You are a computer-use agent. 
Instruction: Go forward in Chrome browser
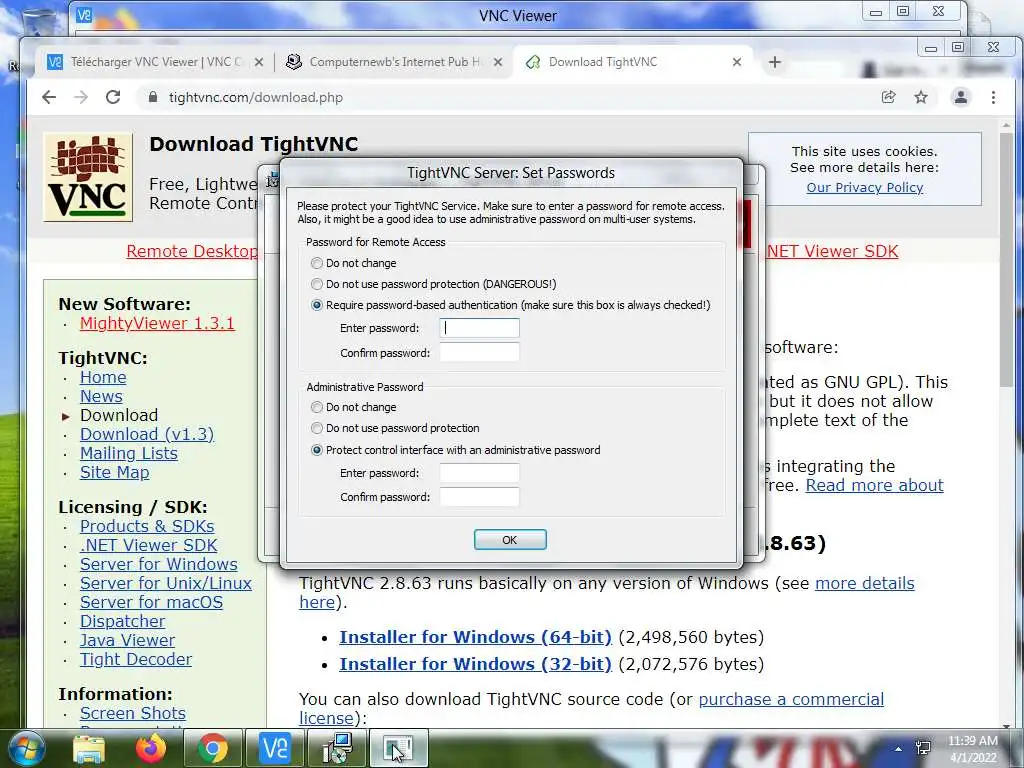pyautogui.click(x=81, y=97)
